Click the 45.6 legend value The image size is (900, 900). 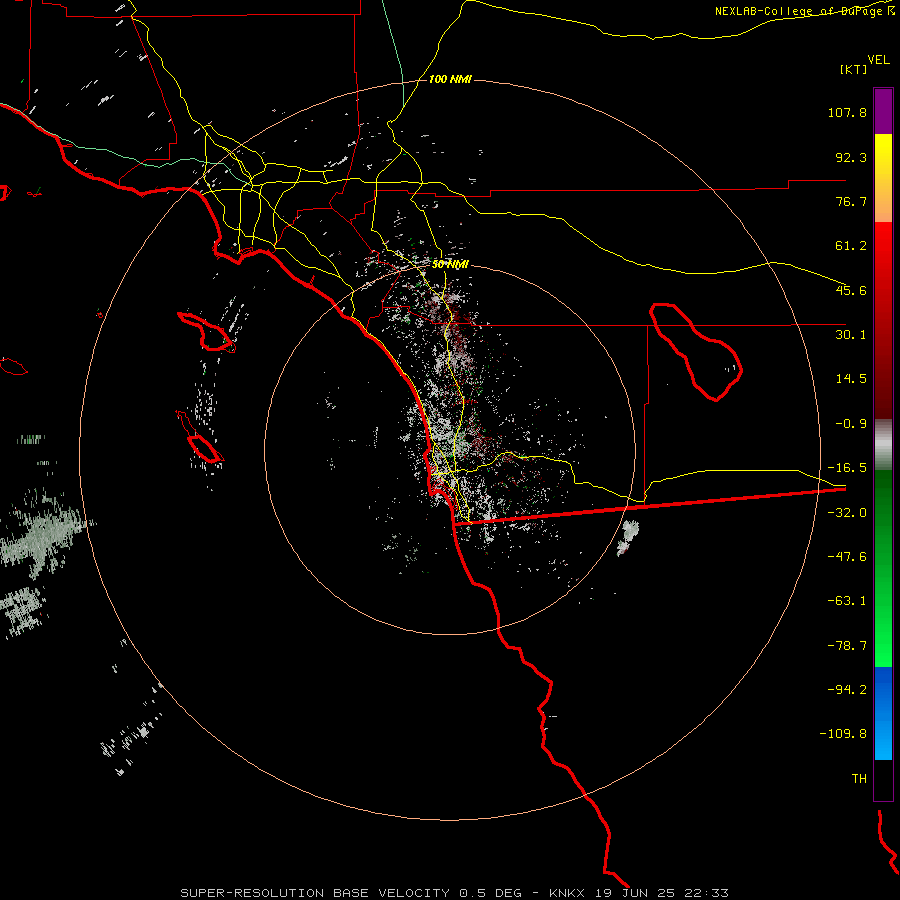click(x=851, y=290)
